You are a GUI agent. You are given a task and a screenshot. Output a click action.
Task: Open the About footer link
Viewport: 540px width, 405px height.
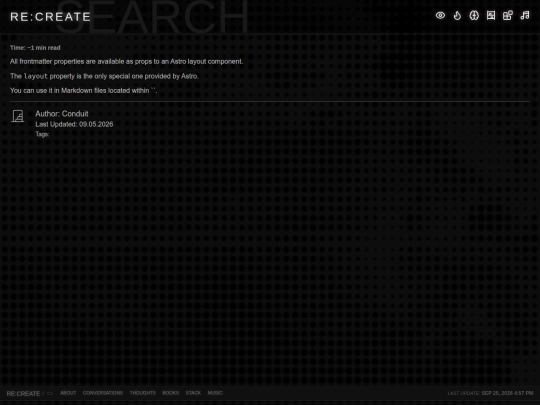(x=68, y=393)
